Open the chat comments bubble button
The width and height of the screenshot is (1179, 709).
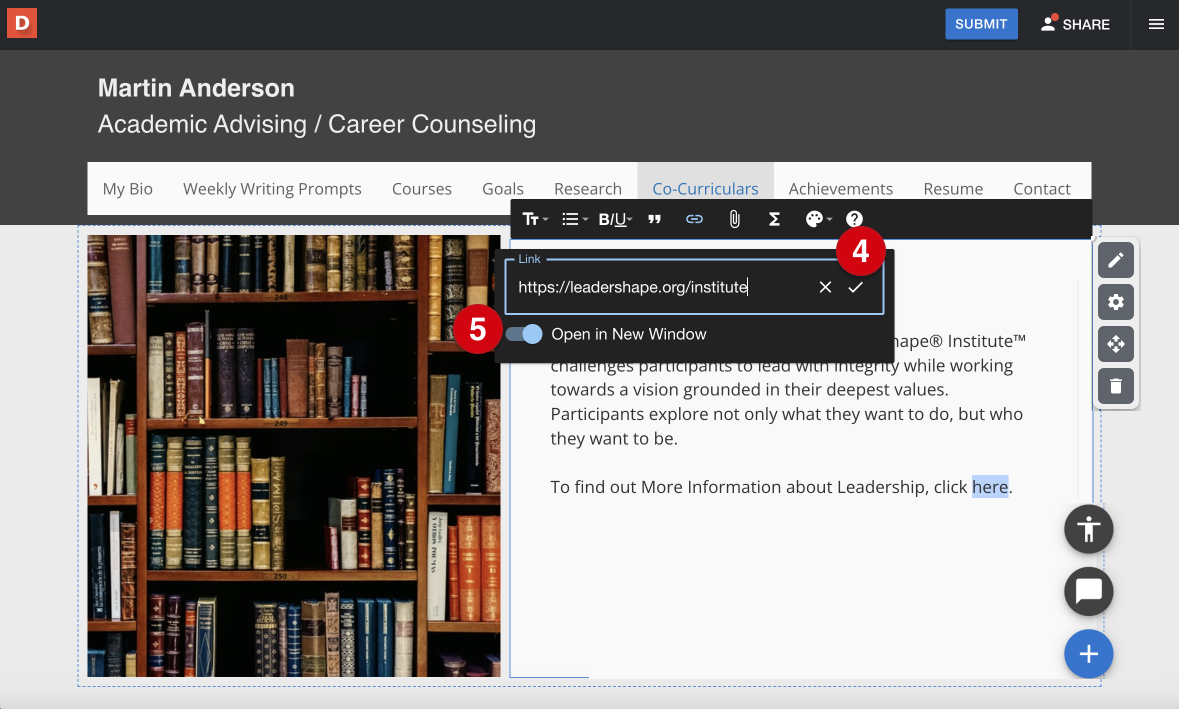1089,592
